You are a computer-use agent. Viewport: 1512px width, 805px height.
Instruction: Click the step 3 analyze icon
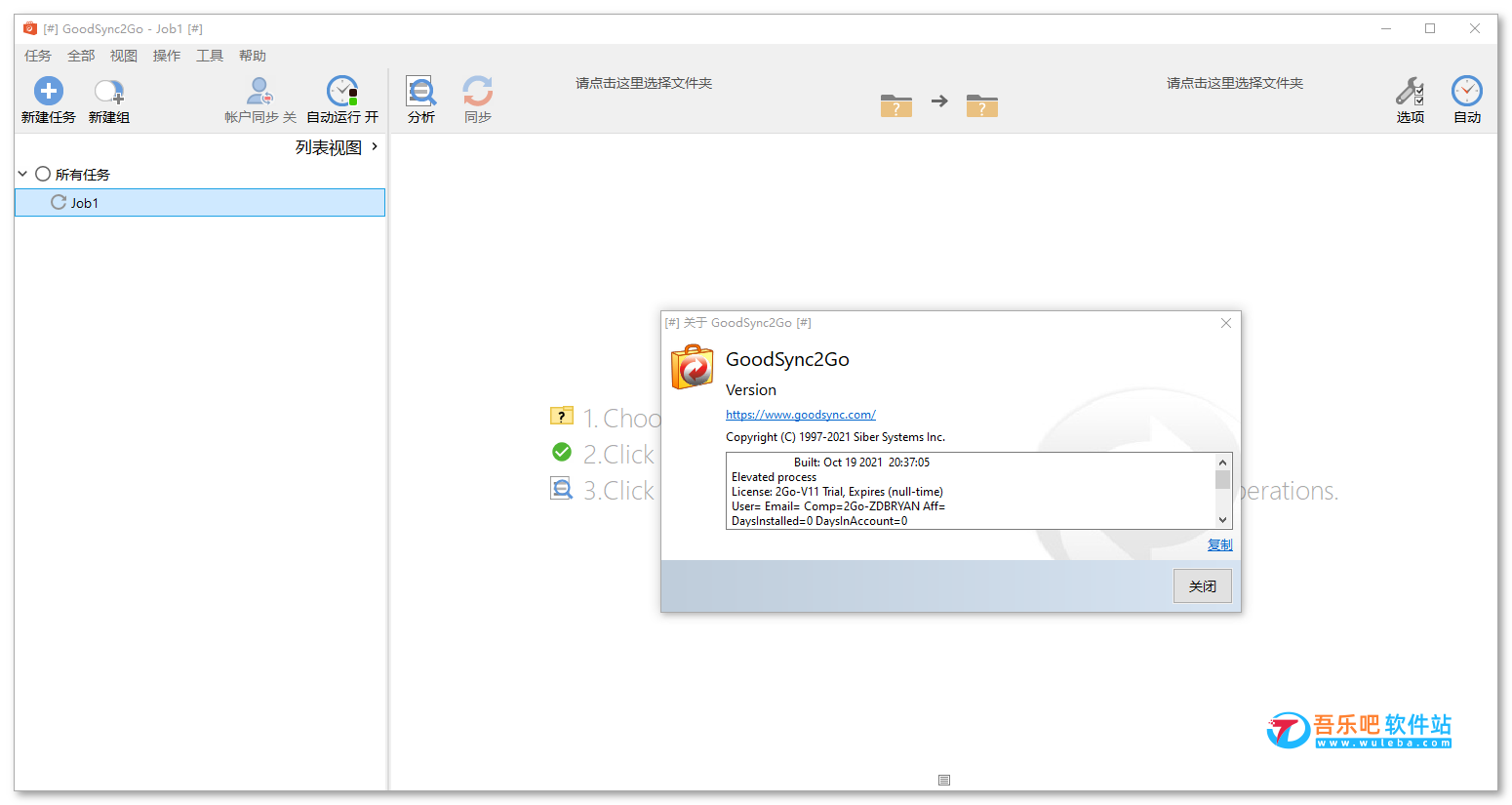pos(562,488)
